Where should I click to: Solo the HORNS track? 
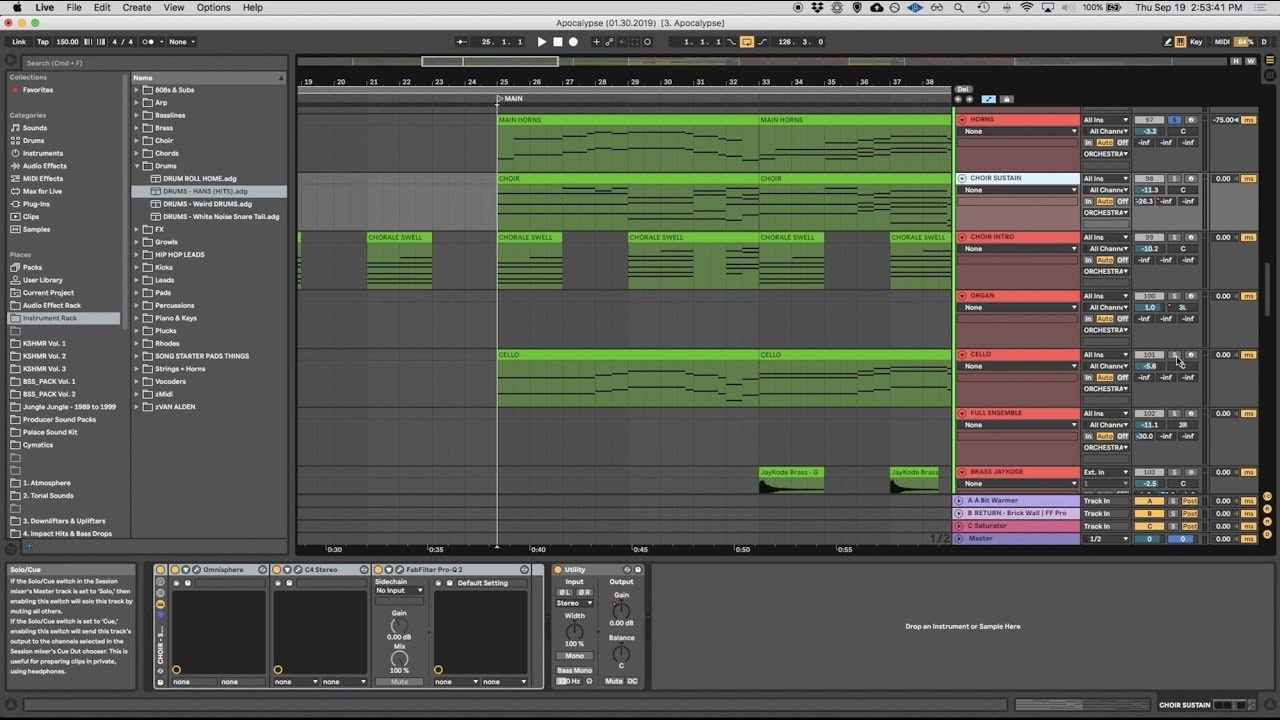point(1175,119)
